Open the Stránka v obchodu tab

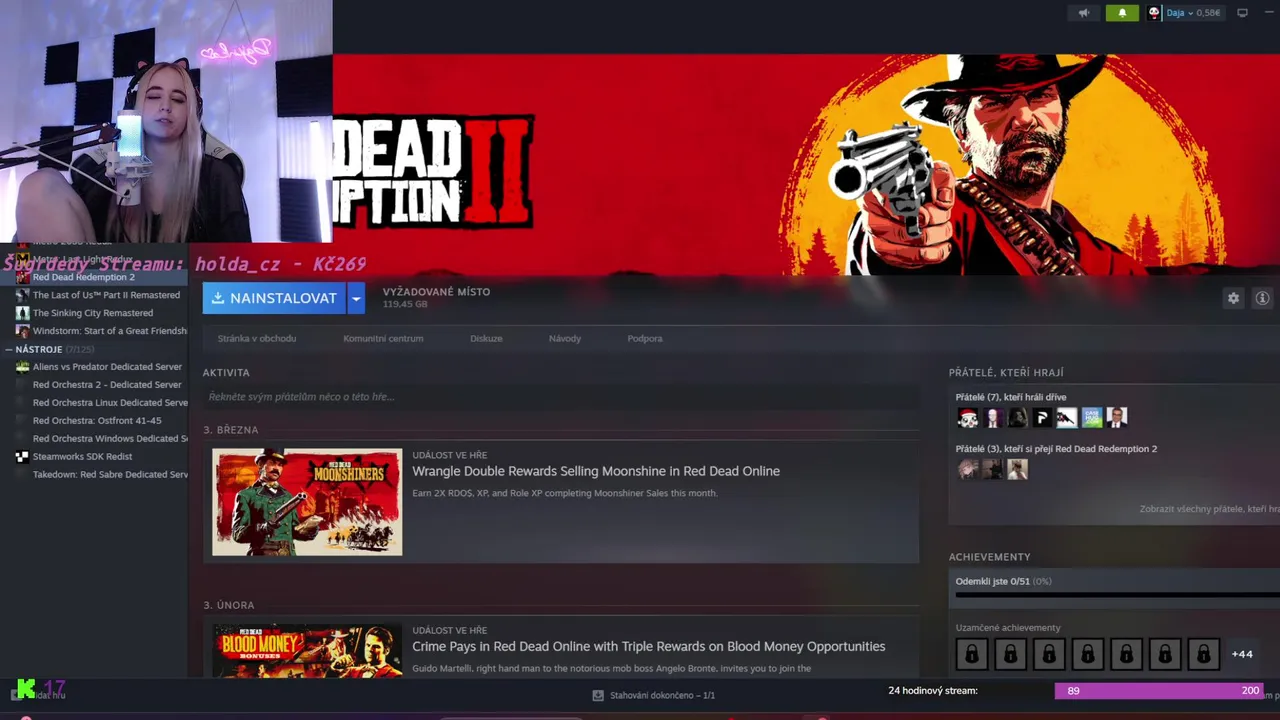click(x=257, y=338)
